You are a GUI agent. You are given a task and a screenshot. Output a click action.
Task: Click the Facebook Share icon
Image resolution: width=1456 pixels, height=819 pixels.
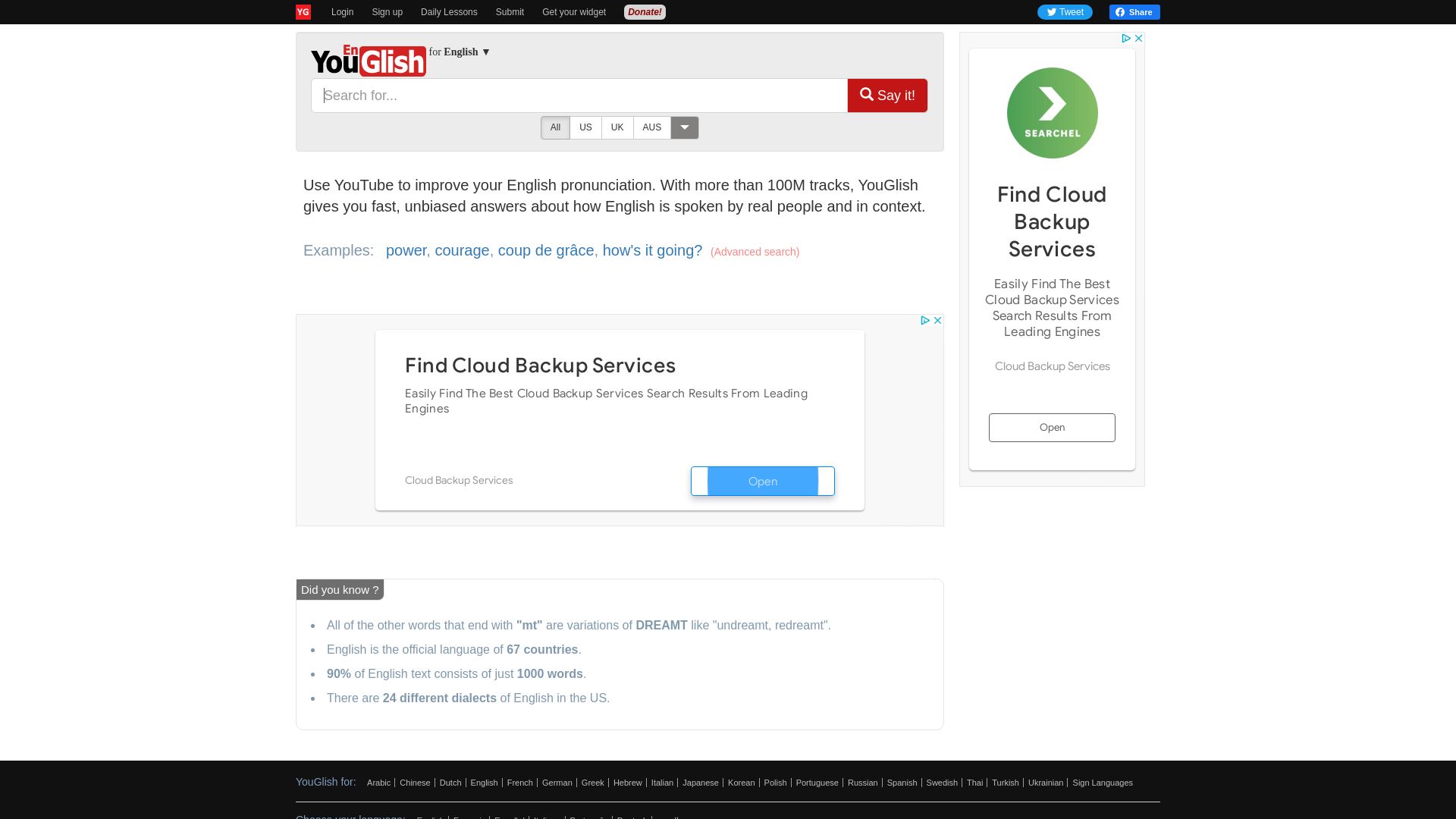pos(1121,11)
